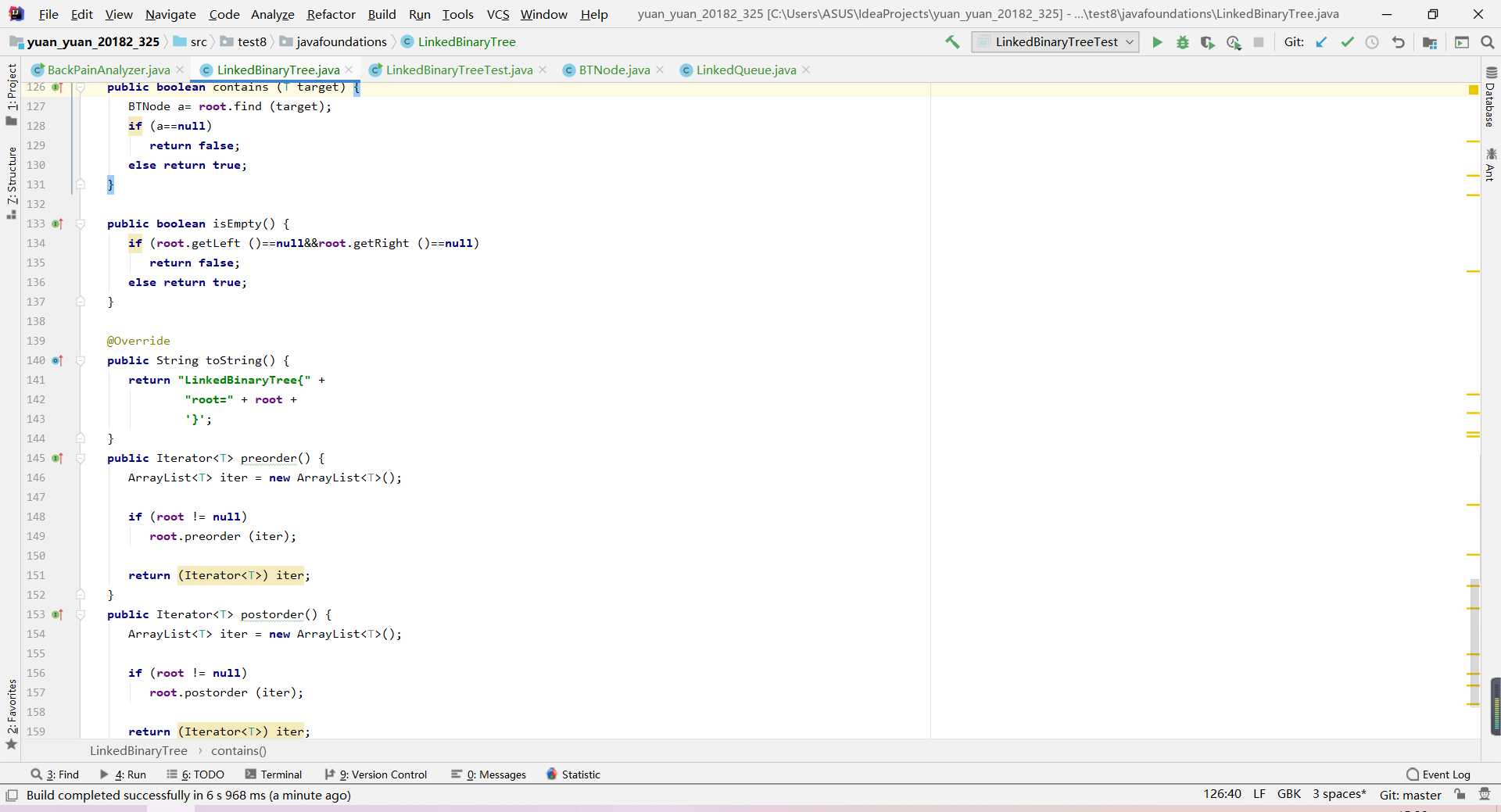Screen dimensions: 1501x812
Task: Open the VCS menu
Action: point(498,14)
